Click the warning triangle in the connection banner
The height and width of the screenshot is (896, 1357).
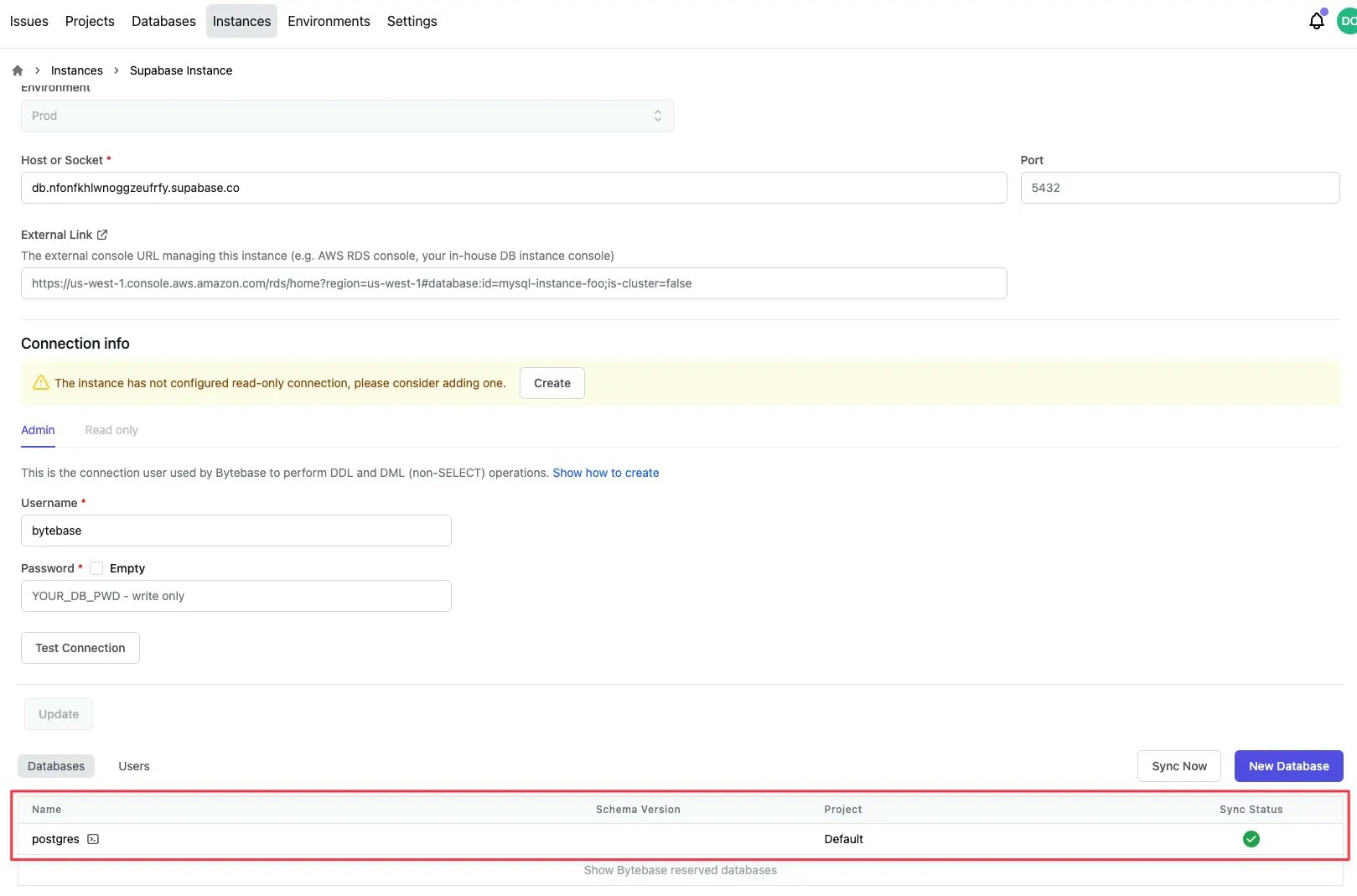40,382
